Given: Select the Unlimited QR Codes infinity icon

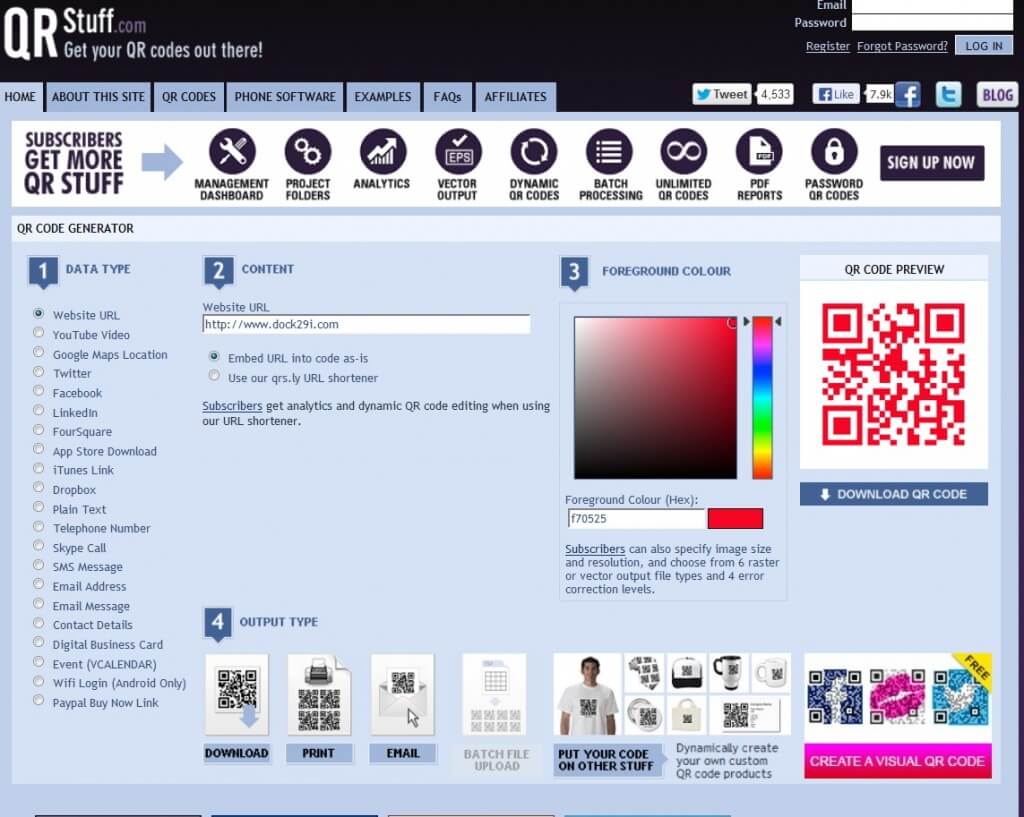Looking at the screenshot, I should tap(684, 152).
